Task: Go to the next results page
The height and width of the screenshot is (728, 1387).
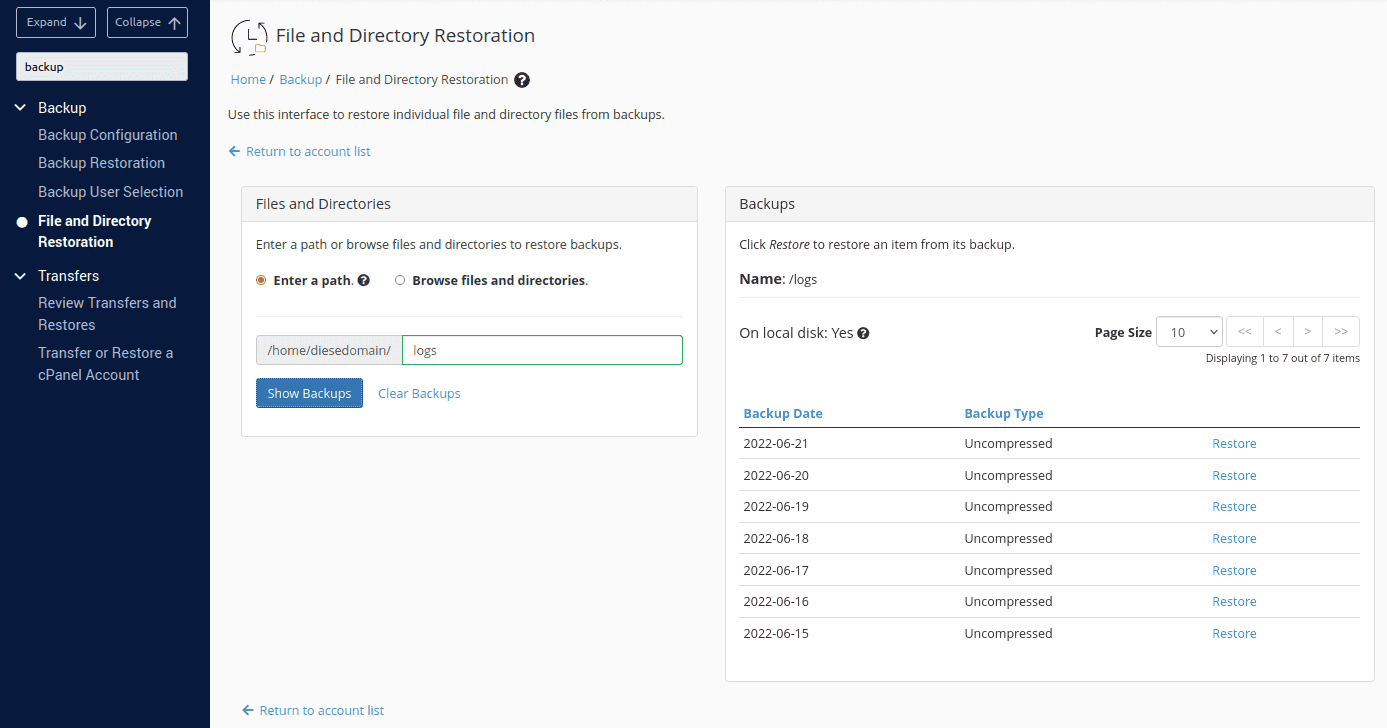Action: (x=1307, y=332)
